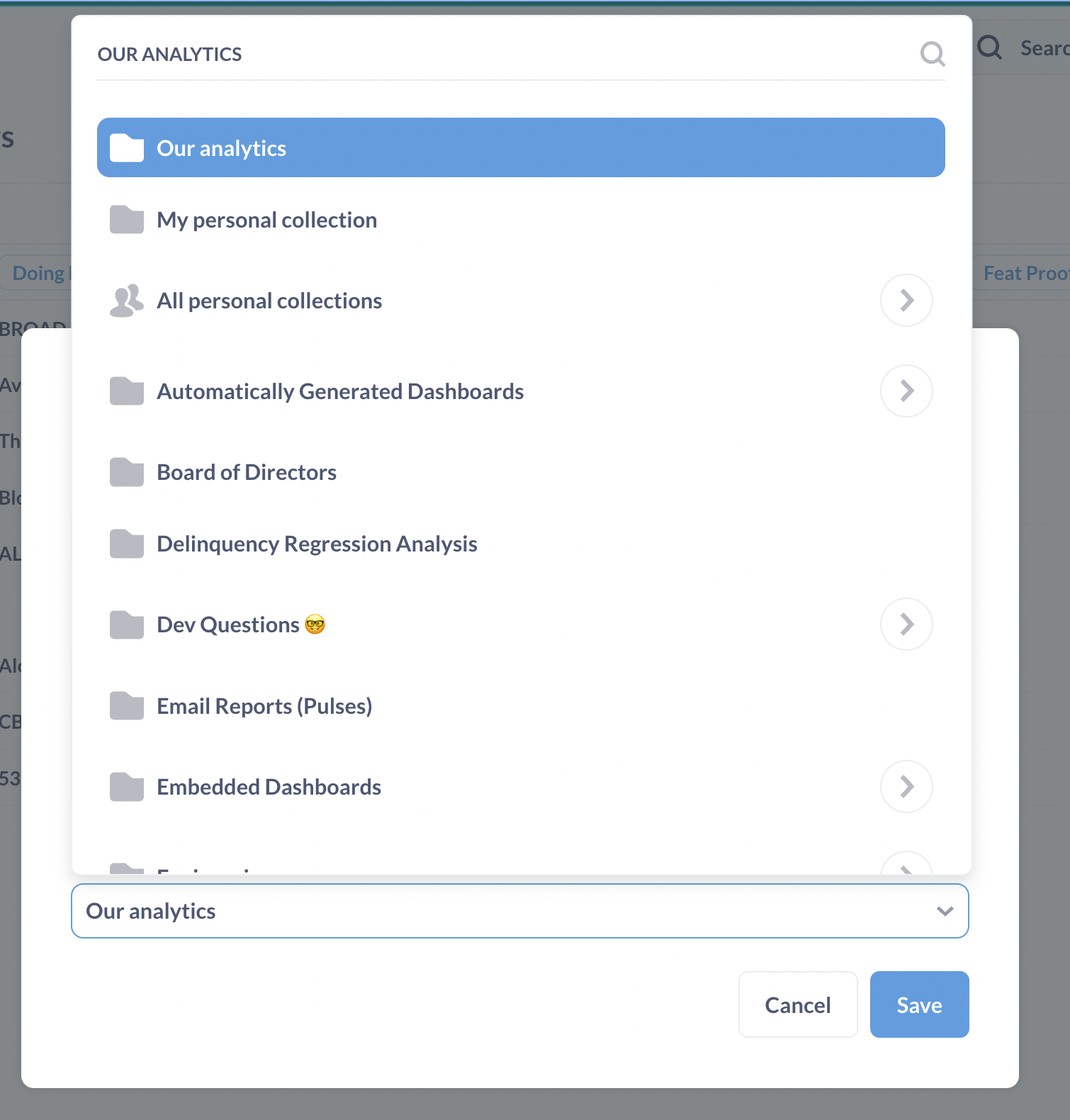Viewport: 1070px width, 1120px height.
Task: Open the Our analytics dropdown selector
Action: (x=943, y=911)
